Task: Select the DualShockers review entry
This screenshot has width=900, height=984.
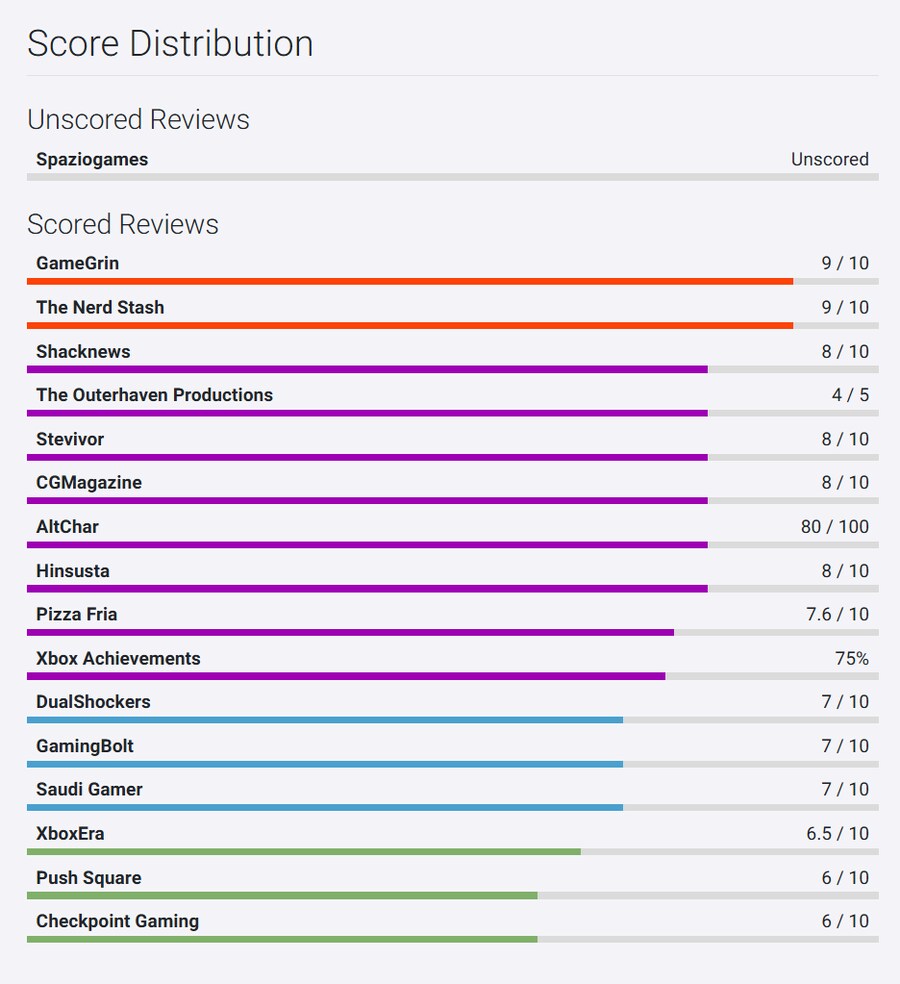Action: (93, 702)
